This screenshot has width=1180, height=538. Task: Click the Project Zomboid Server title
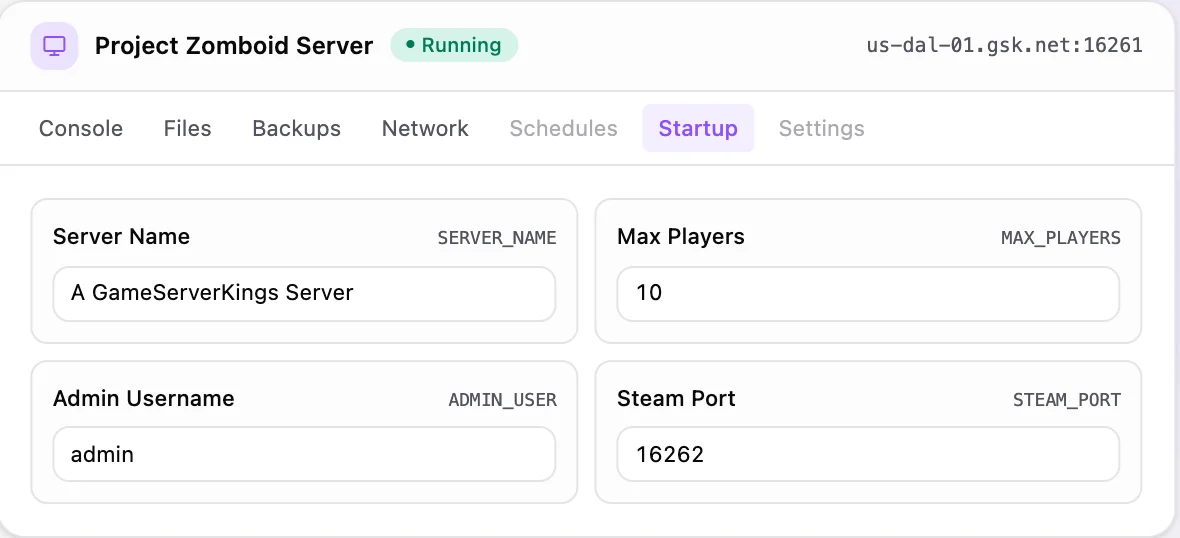pyautogui.click(x=234, y=46)
